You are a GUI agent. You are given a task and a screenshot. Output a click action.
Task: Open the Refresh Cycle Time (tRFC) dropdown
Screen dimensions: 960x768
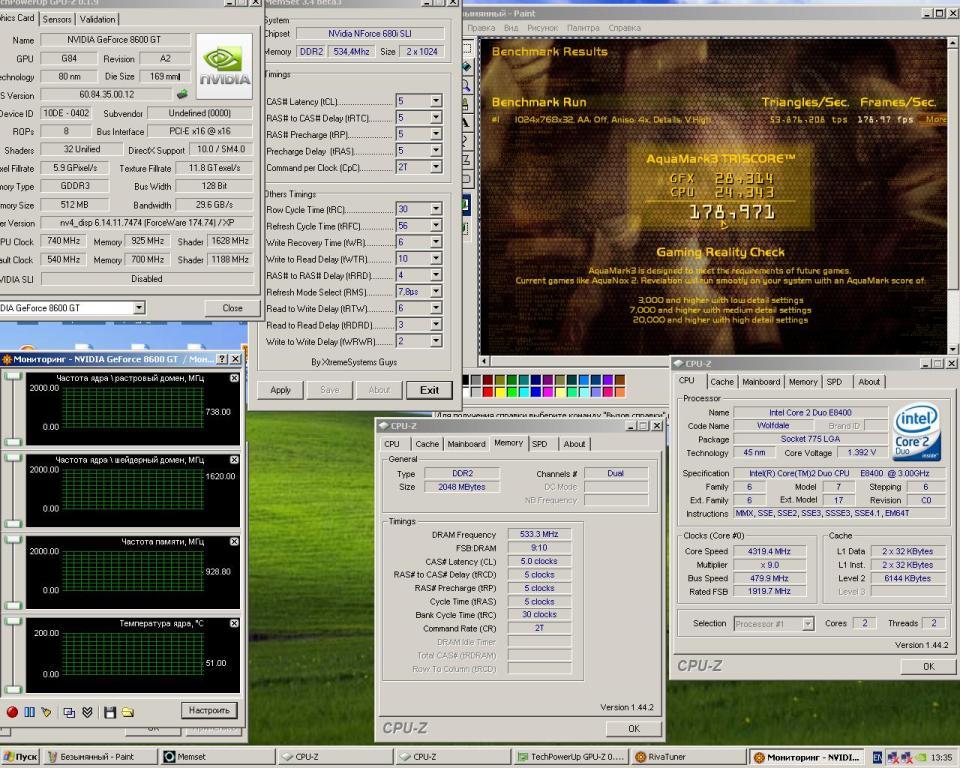pos(436,226)
